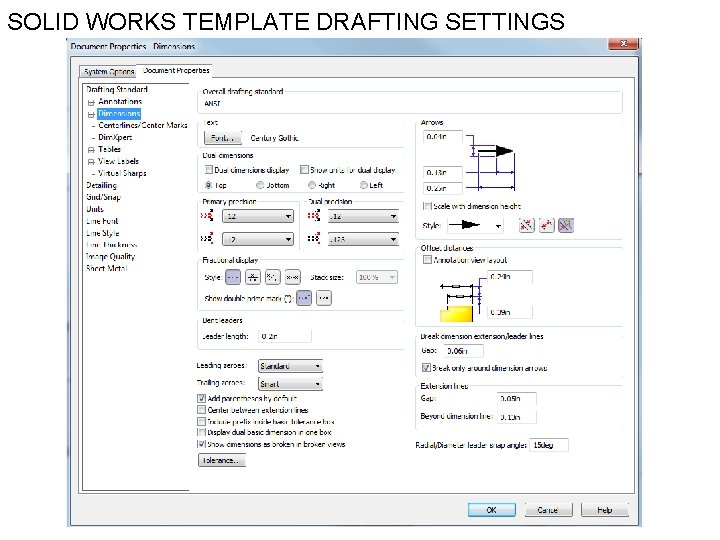The height and width of the screenshot is (540, 720).
Task: Check Dual dimensions display
Action: 209,170
